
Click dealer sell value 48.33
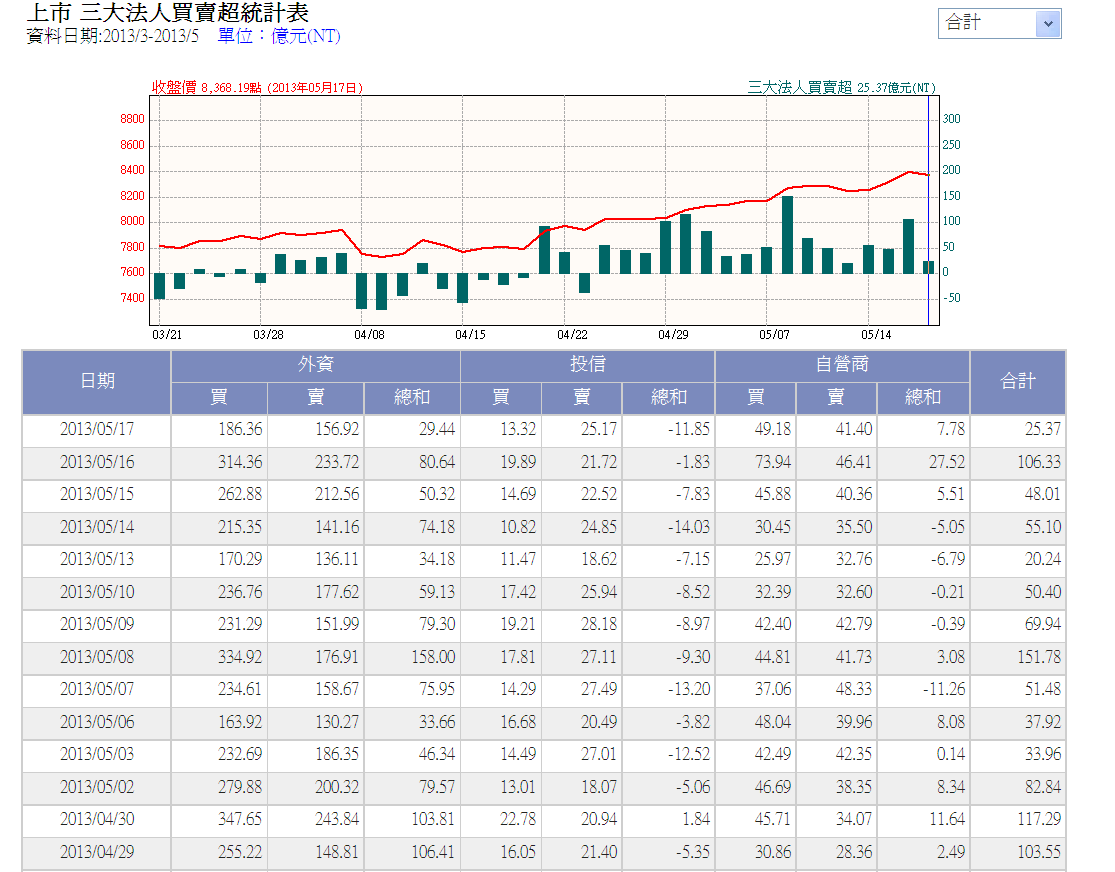pyautogui.click(x=853, y=688)
